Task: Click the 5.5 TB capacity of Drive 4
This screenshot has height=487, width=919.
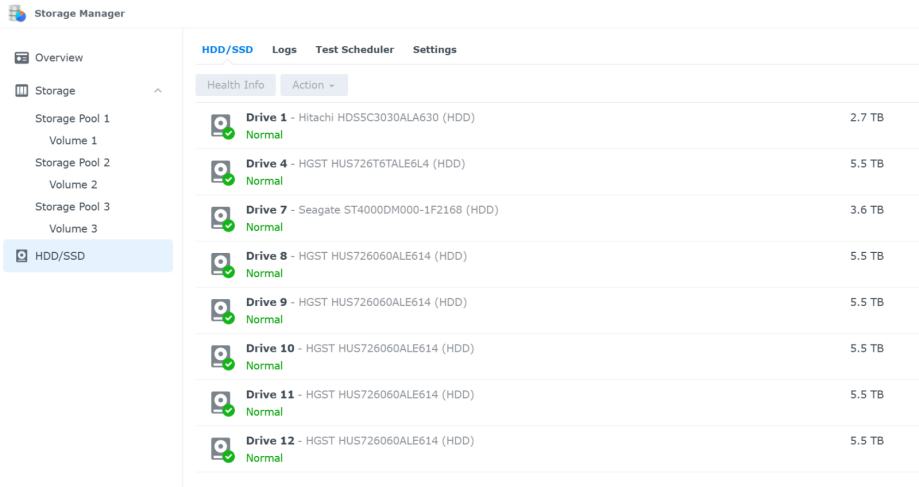Action: [x=867, y=164]
